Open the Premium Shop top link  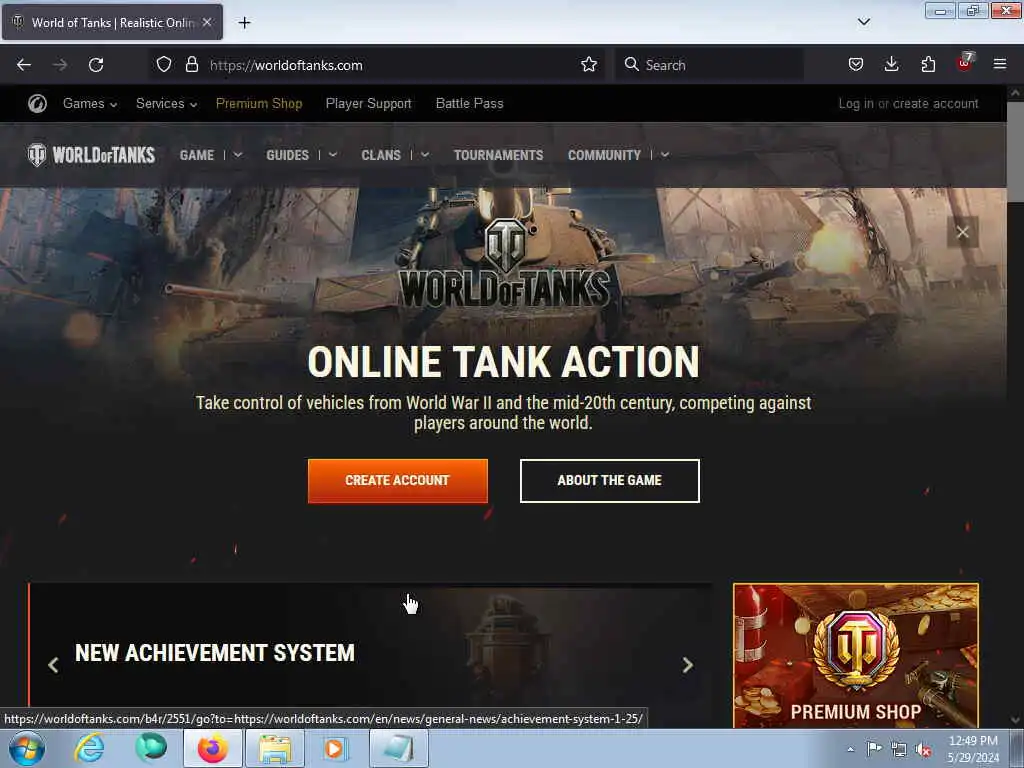point(259,104)
